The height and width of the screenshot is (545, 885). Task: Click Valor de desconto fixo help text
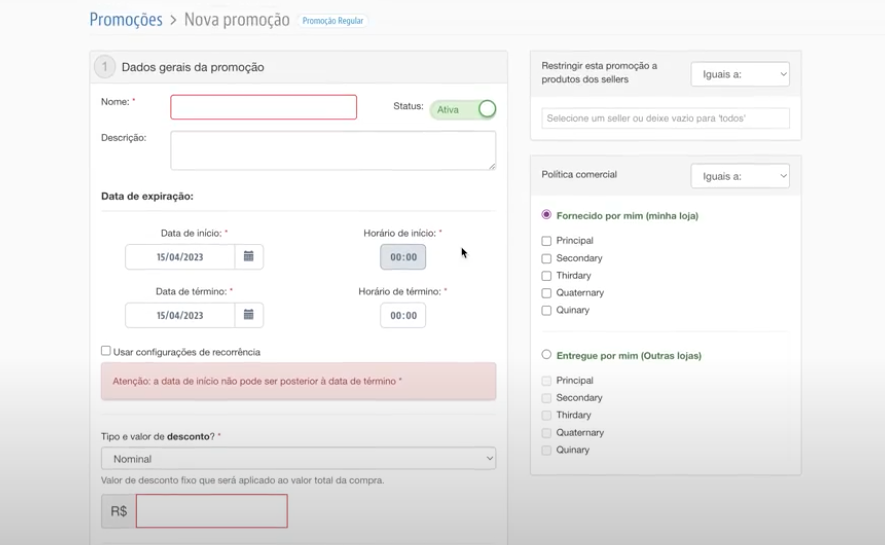point(243,481)
